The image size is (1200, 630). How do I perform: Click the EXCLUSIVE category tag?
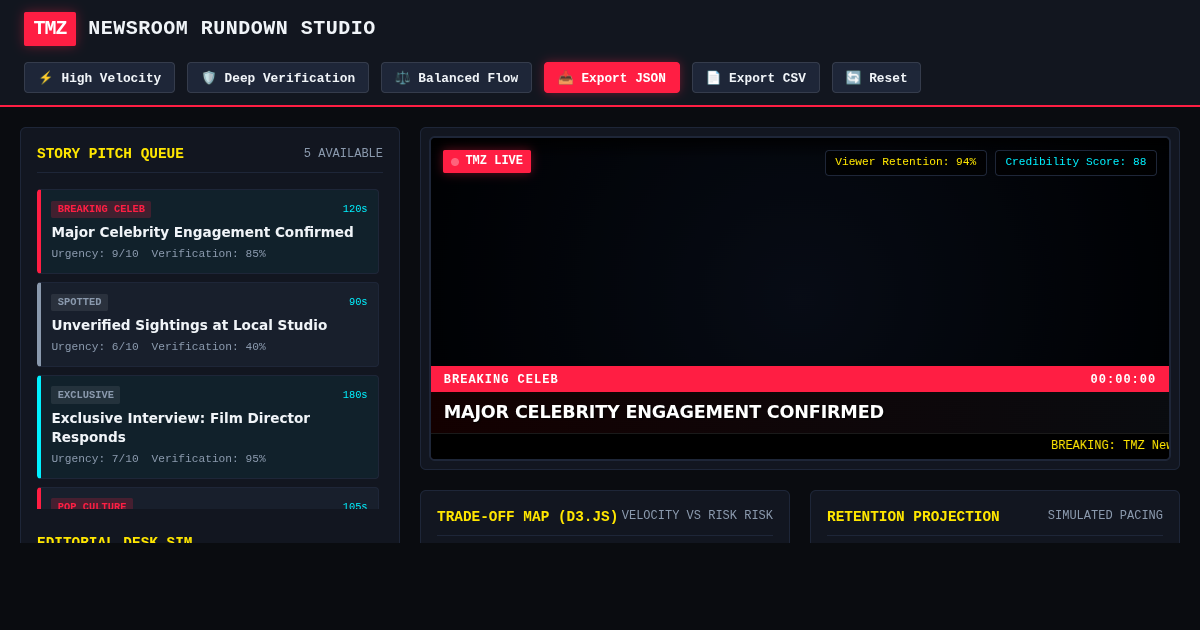[85, 395]
